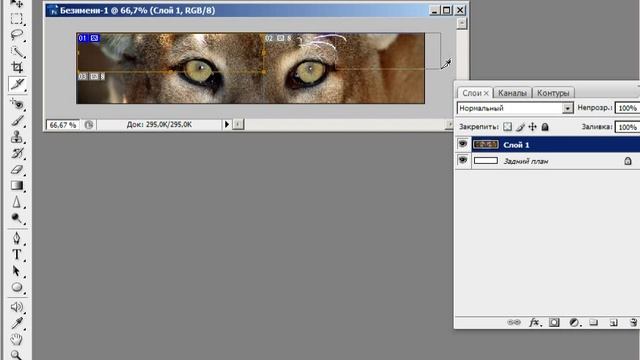The image size is (640, 360).
Task: Select the Type tool
Action: [17, 254]
